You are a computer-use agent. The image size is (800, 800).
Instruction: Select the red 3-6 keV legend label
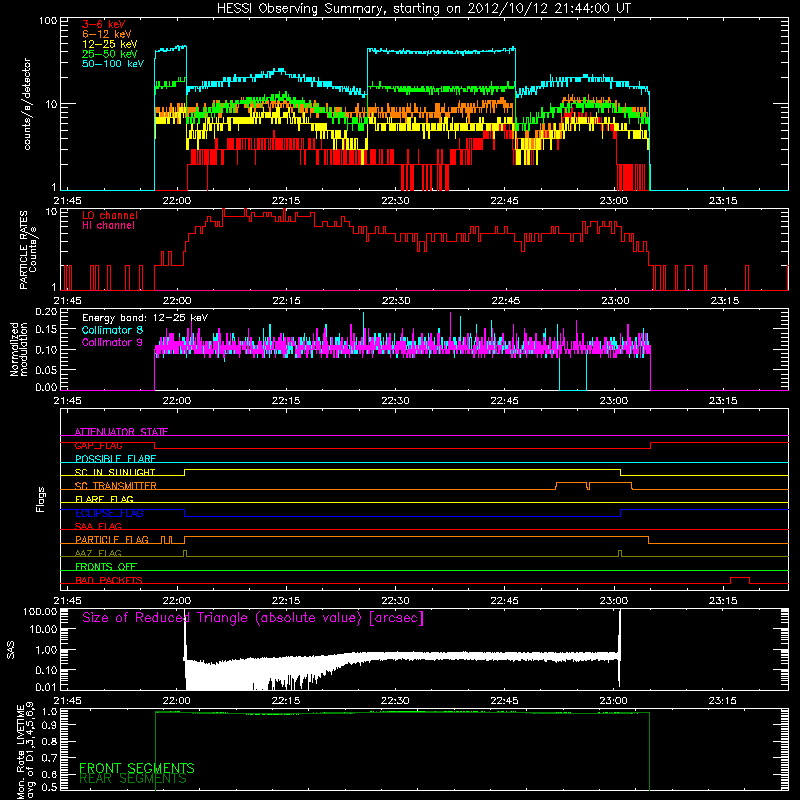tap(104, 24)
